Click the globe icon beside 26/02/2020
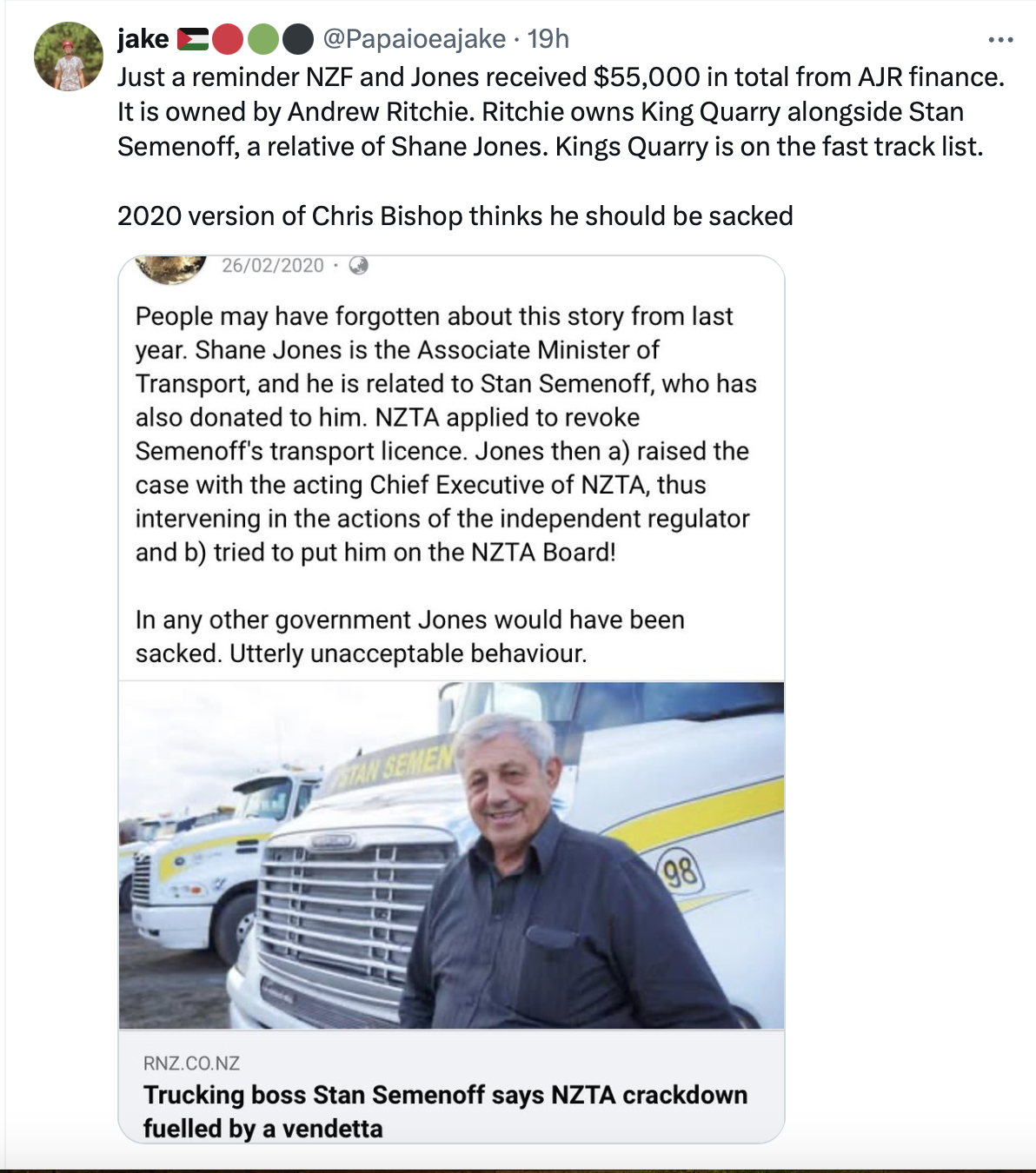Viewport: 1036px width, 1173px height. [x=358, y=266]
